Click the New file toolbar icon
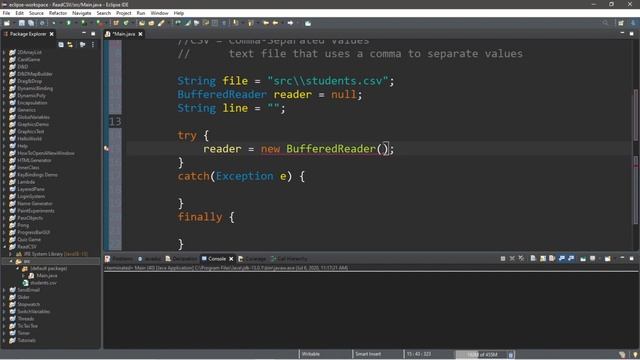640x360 pixels. pos(7,23)
